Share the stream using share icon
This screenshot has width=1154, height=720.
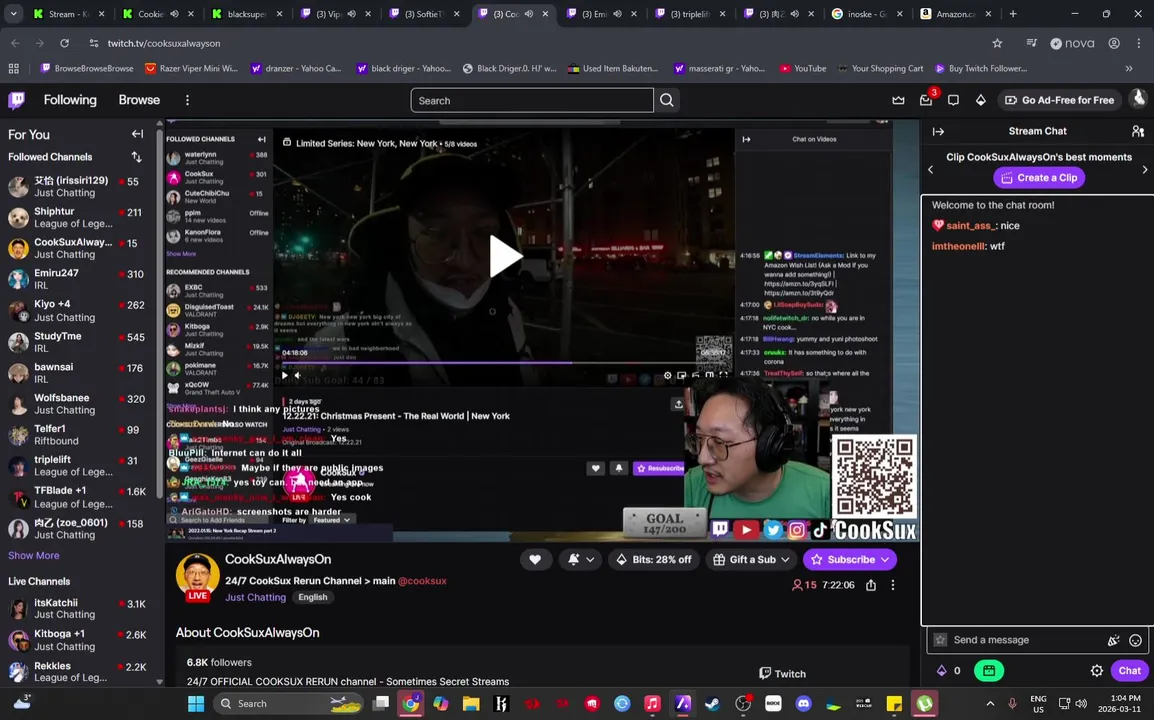coord(871,585)
